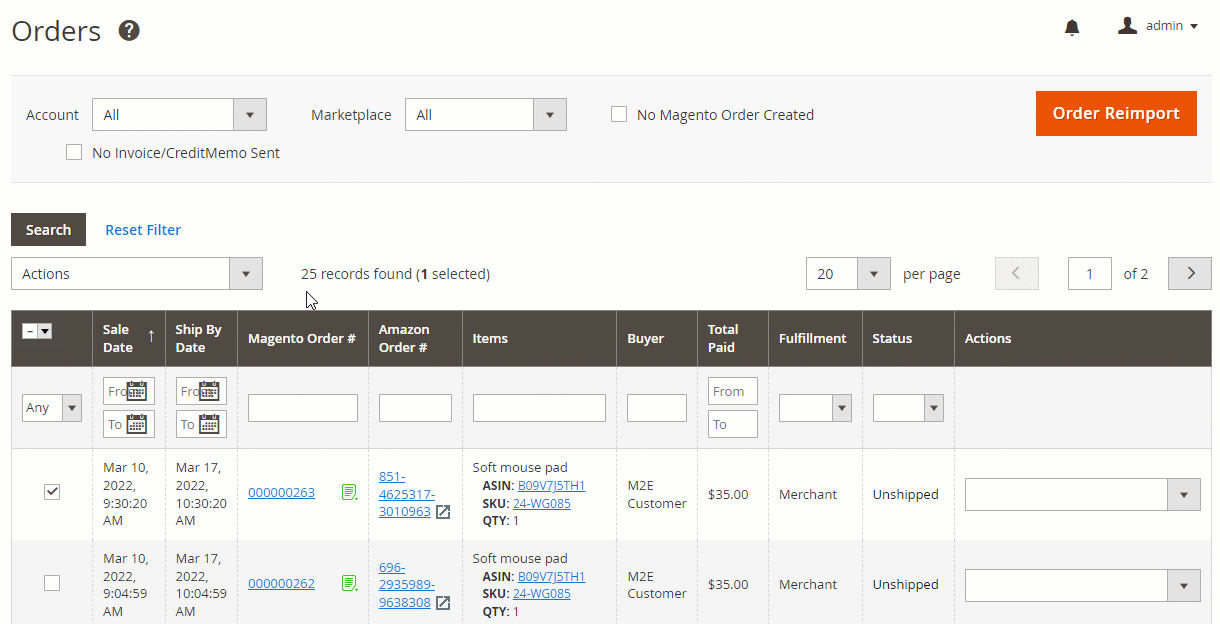The width and height of the screenshot is (1220, 624).
Task: Open the Marketplace dropdown
Action: tap(485, 115)
